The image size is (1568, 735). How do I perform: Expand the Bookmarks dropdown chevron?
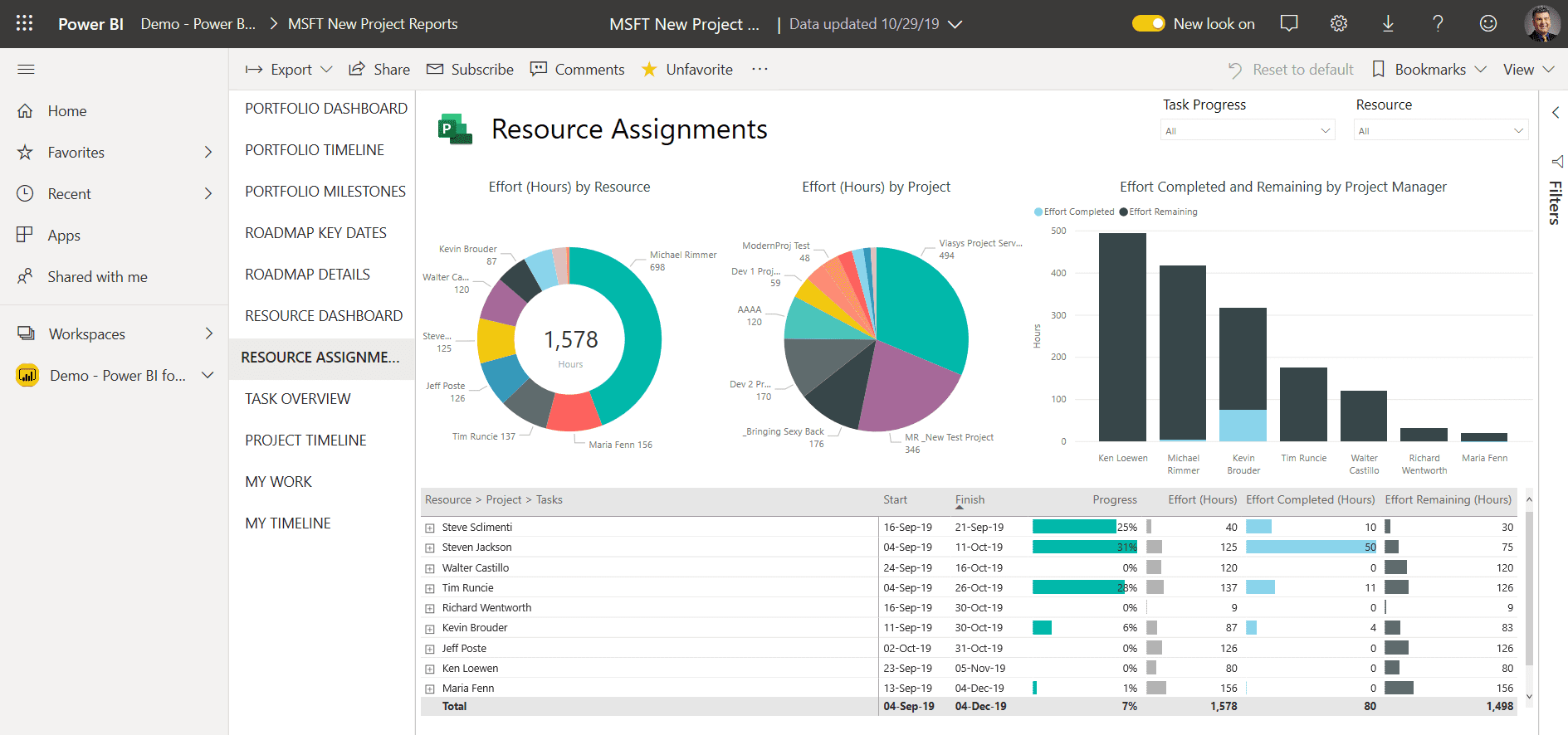[x=1480, y=69]
